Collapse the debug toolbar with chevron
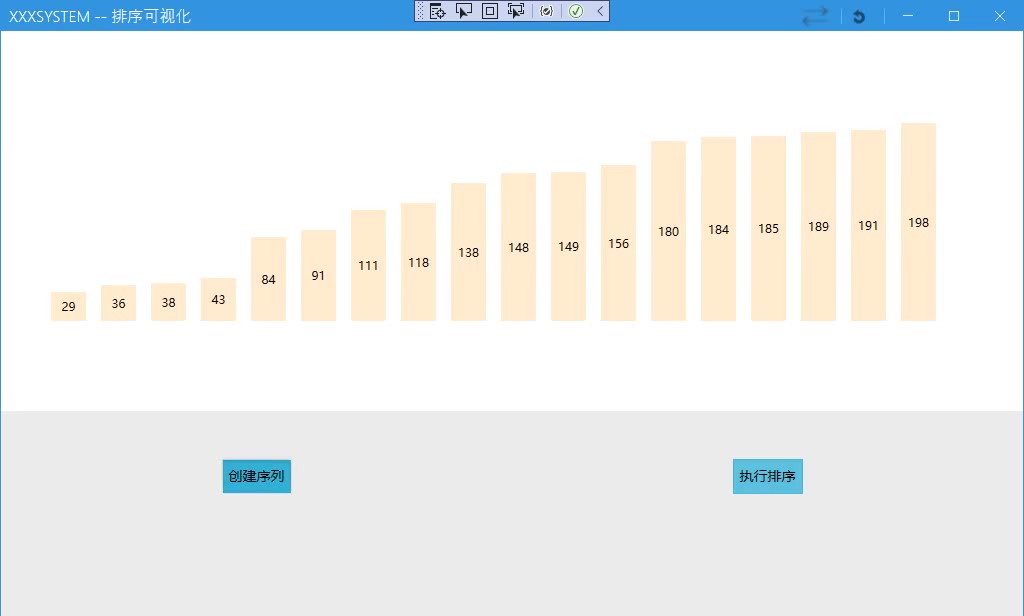The image size is (1024, 616). pyautogui.click(x=599, y=11)
